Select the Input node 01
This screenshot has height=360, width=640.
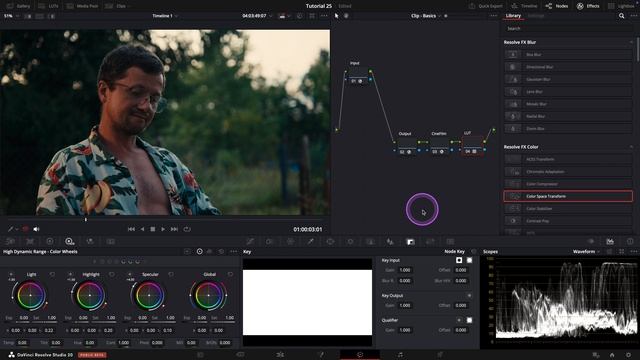point(358,76)
